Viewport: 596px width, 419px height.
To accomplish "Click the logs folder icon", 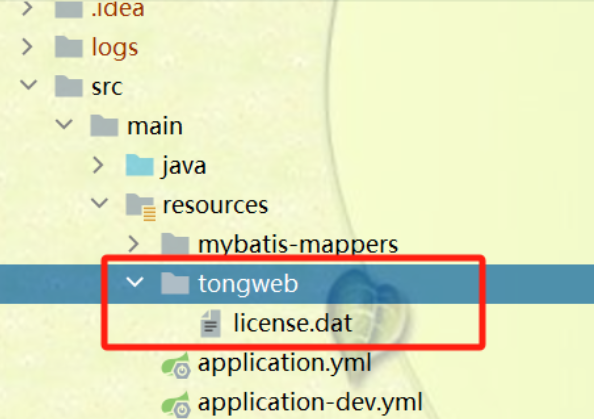I will (69, 47).
